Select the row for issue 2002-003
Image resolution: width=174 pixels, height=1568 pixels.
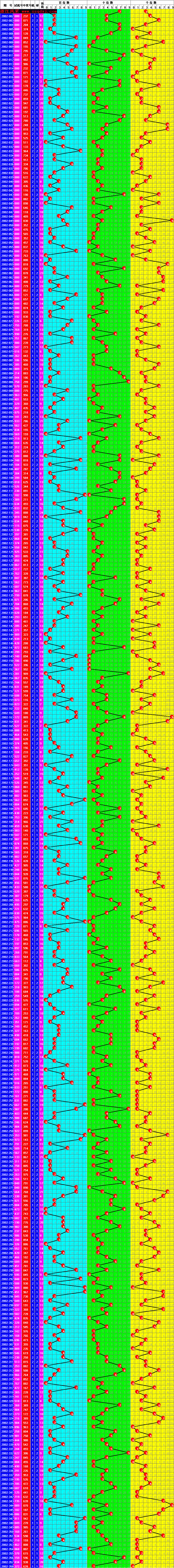click(x=87, y=20)
